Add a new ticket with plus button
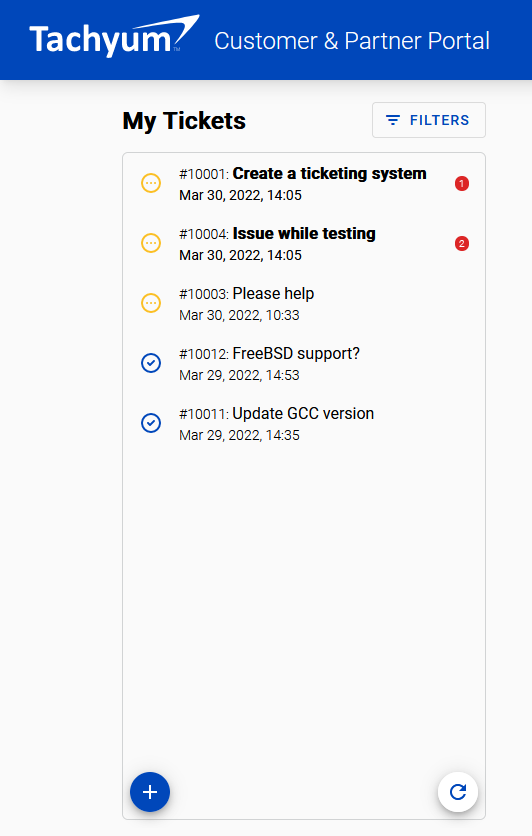Image resolution: width=532 pixels, height=836 pixels. (x=150, y=792)
